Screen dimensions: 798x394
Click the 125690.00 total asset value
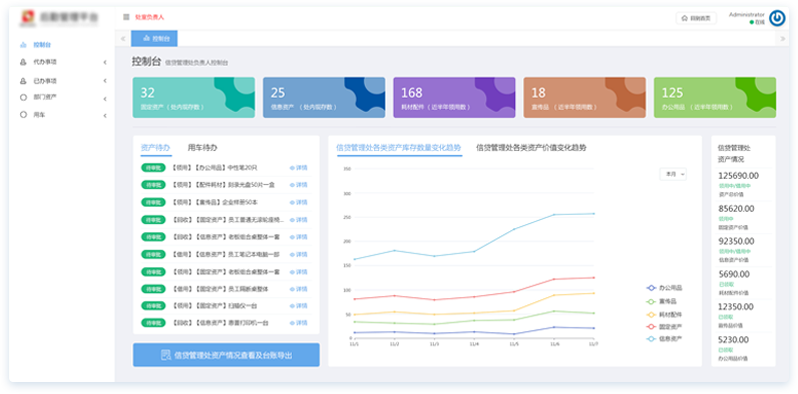738,176
